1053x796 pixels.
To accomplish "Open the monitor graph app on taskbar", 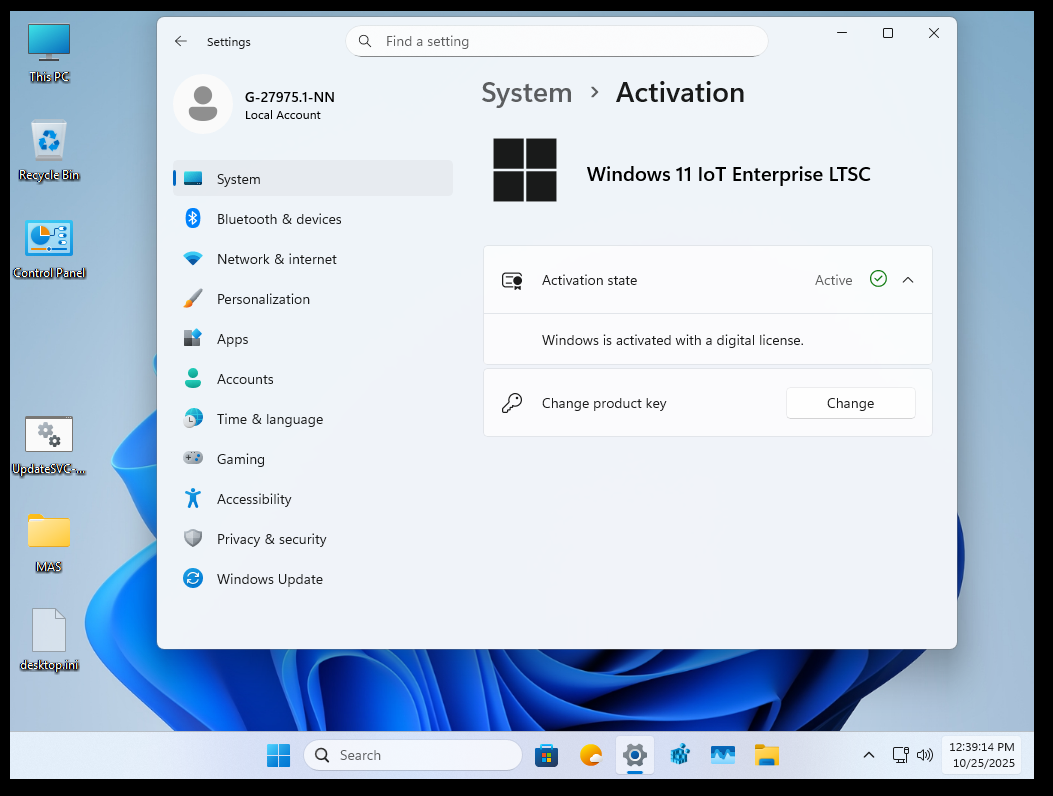I will 723,755.
